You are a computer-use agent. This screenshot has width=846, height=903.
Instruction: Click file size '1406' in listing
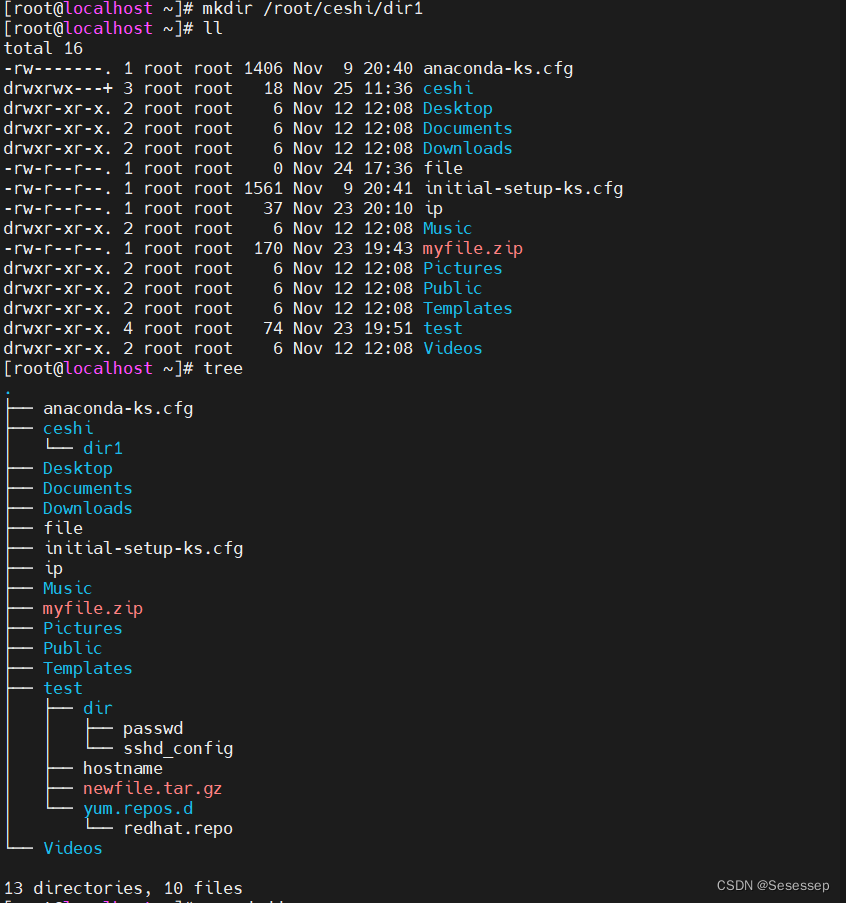pyautogui.click(x=263, y=69)
